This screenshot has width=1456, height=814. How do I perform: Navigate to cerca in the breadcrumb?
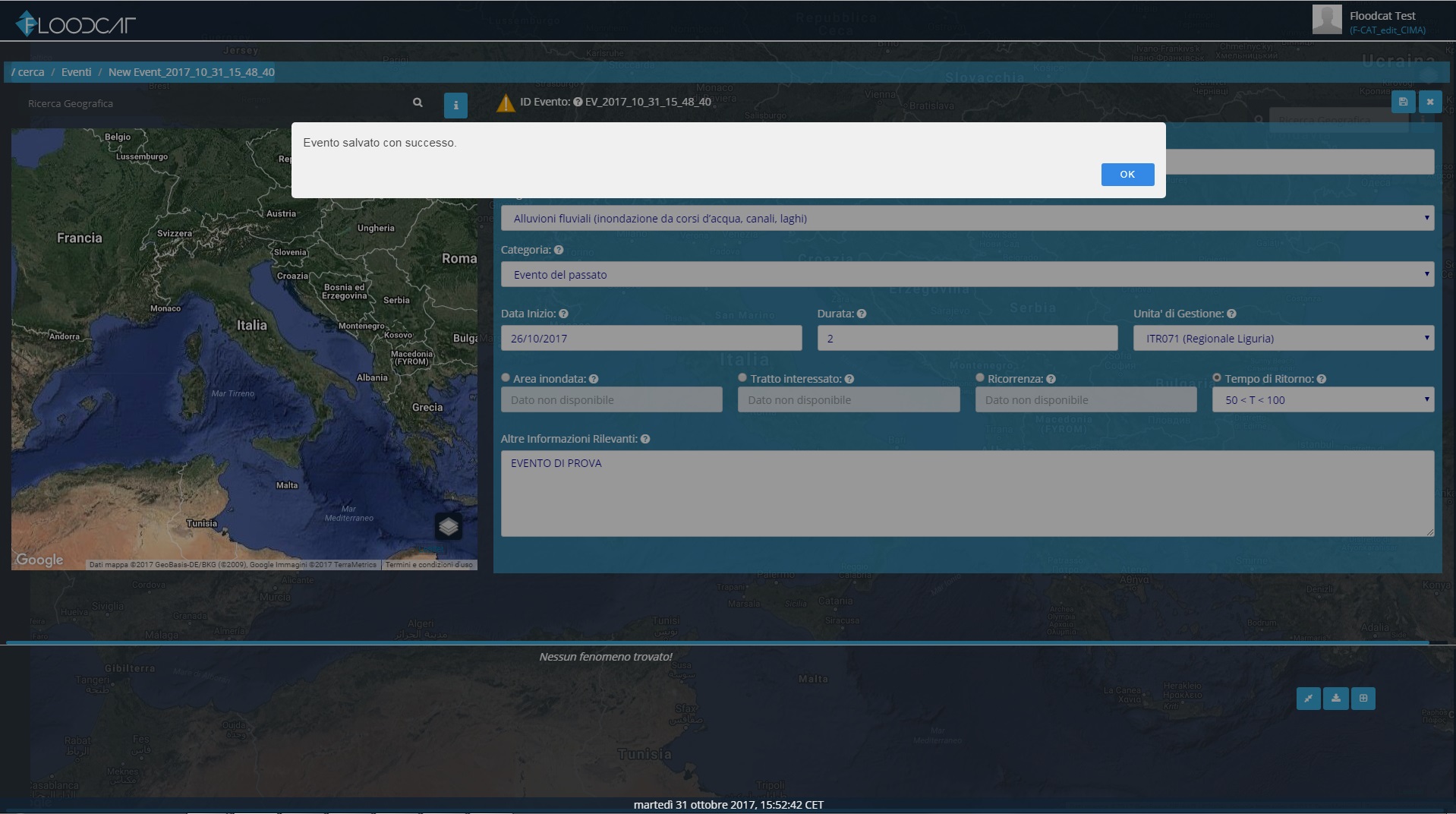(30, 72)
